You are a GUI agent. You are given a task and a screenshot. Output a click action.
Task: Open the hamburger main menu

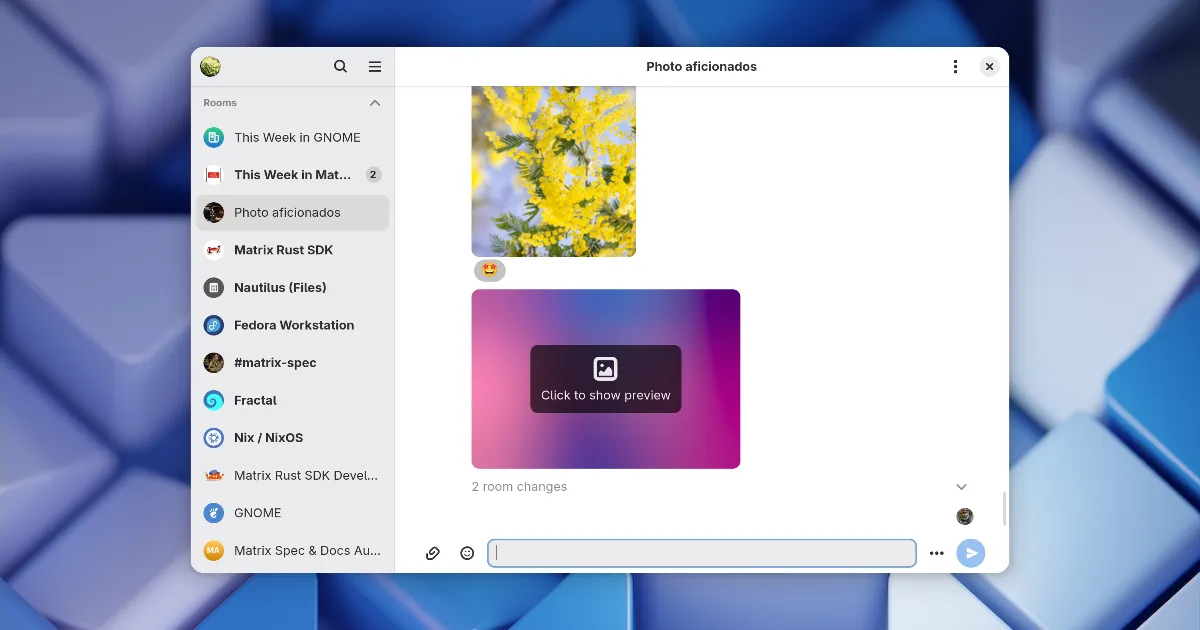click(375, 67)
